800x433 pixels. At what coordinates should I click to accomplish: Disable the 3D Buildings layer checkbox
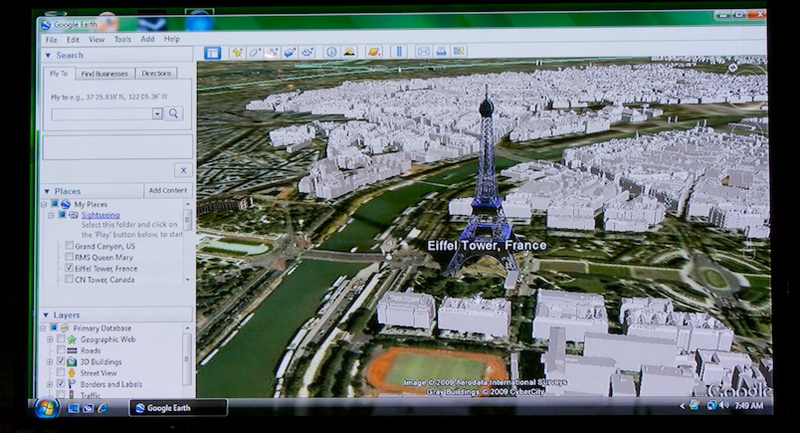61,362
